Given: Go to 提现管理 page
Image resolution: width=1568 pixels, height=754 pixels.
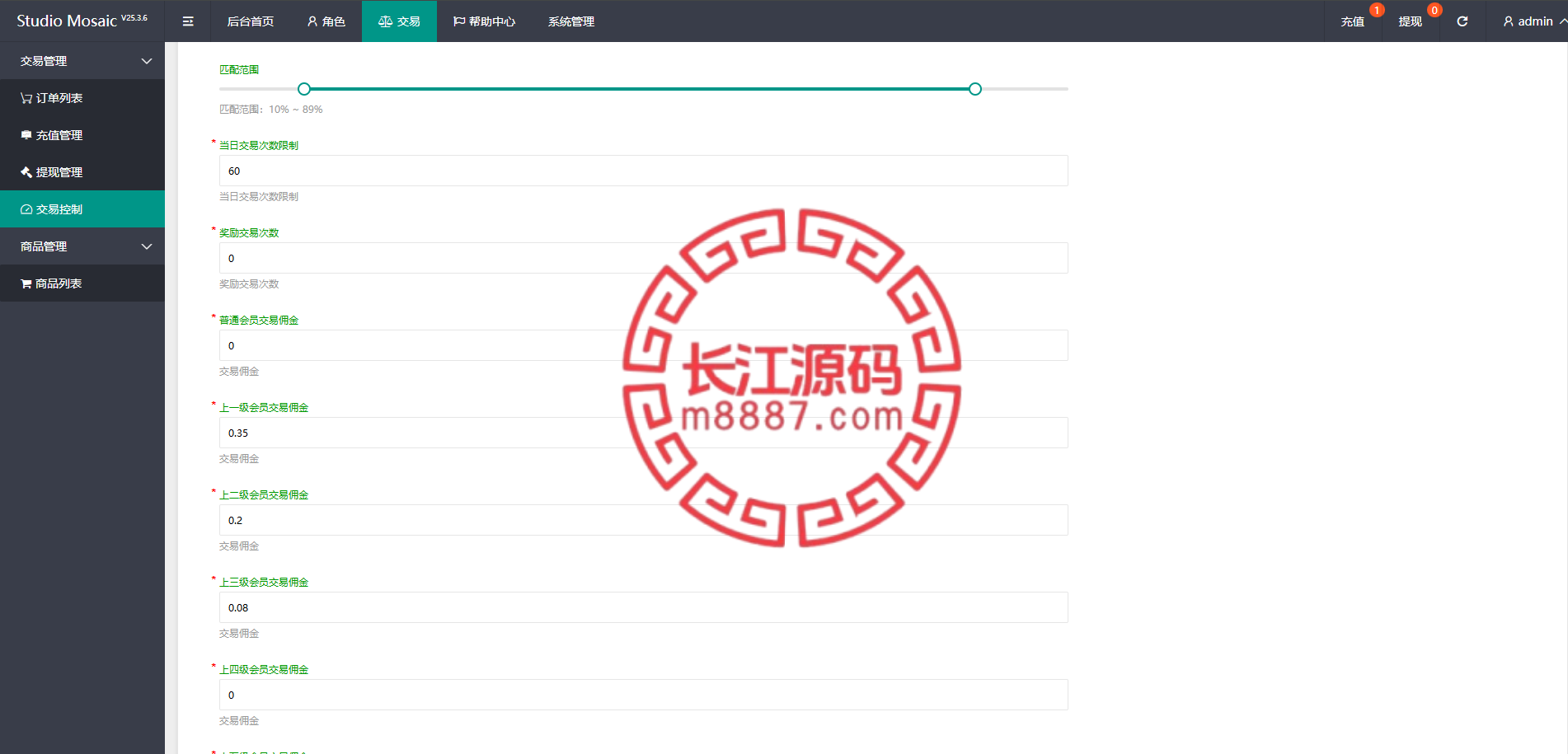Looking at the screenshot, I should pyautogui.click(x=82, y=172).
